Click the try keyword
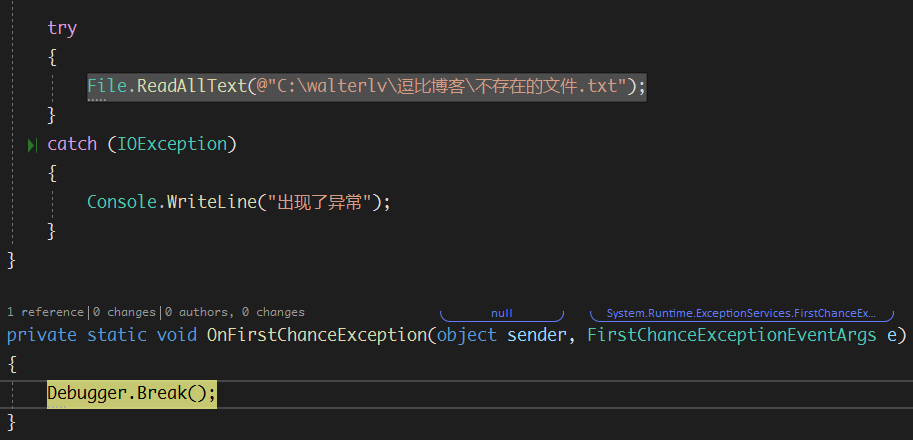 click(62, 28)
